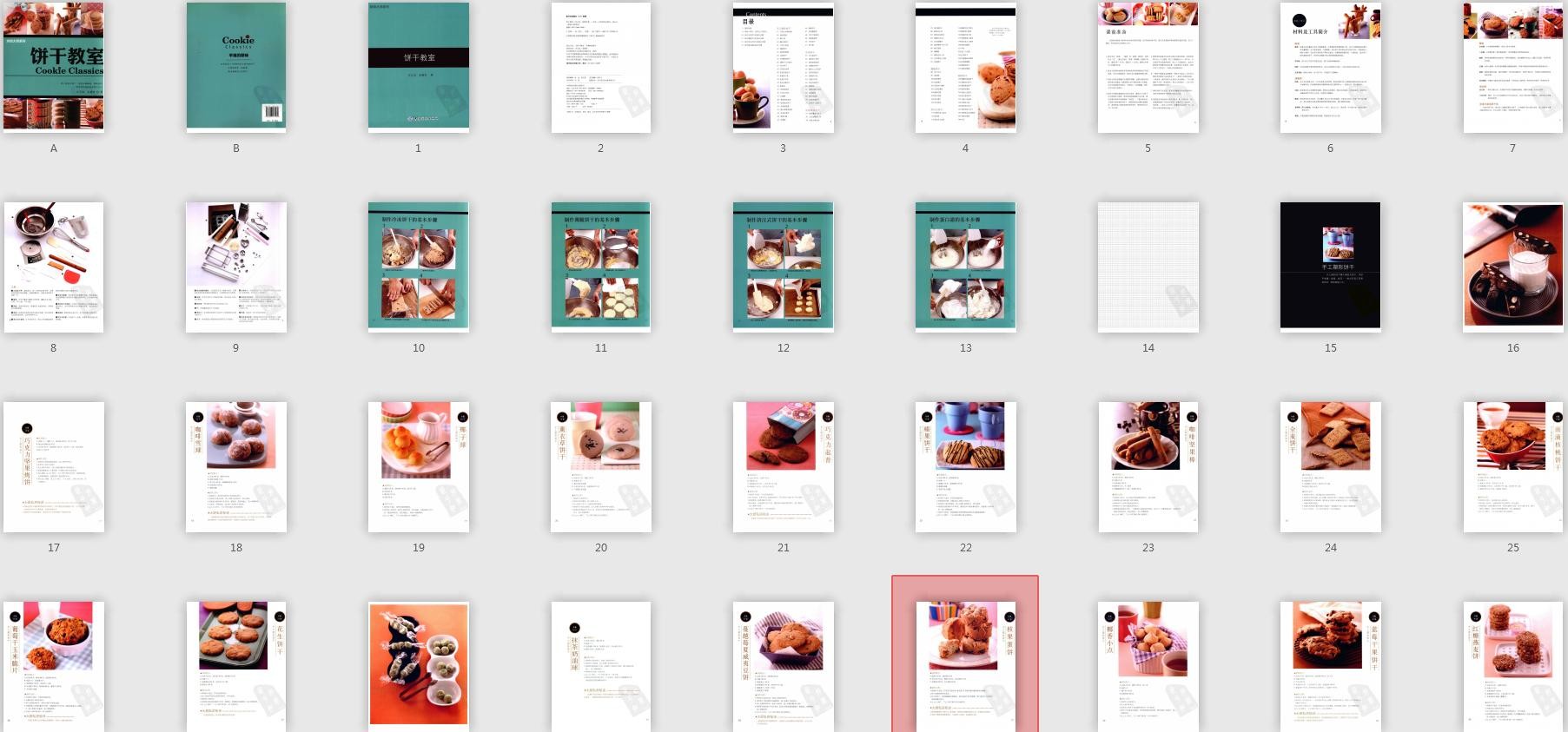Select the full-photo milk glass page thumbnail 16
The height and width of the screenshot is (732, 1568).
[x=1512, y=267]
